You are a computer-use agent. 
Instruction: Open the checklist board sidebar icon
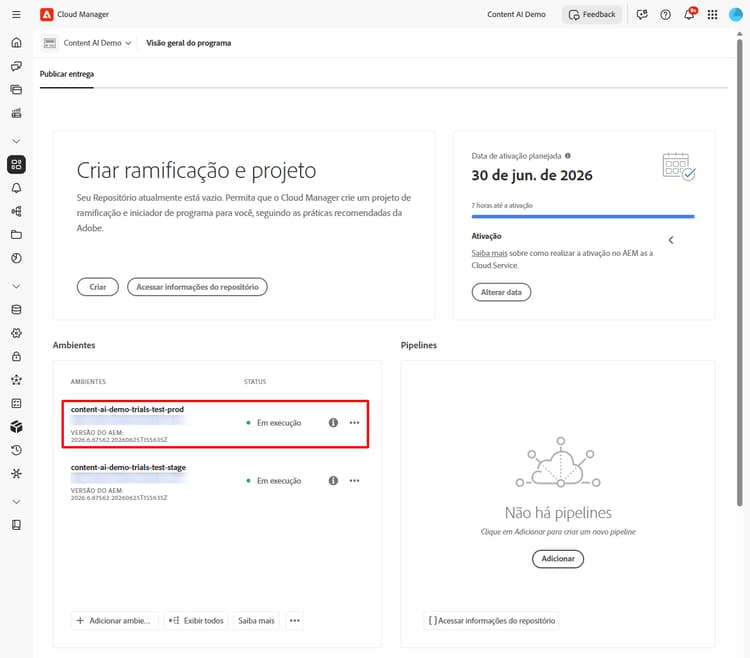(16, 403)
